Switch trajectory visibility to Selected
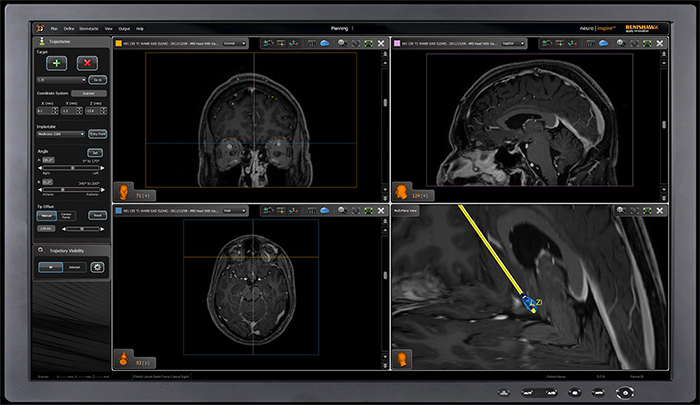The height and width of the screenshot is (405, 700). coord(76,268)
